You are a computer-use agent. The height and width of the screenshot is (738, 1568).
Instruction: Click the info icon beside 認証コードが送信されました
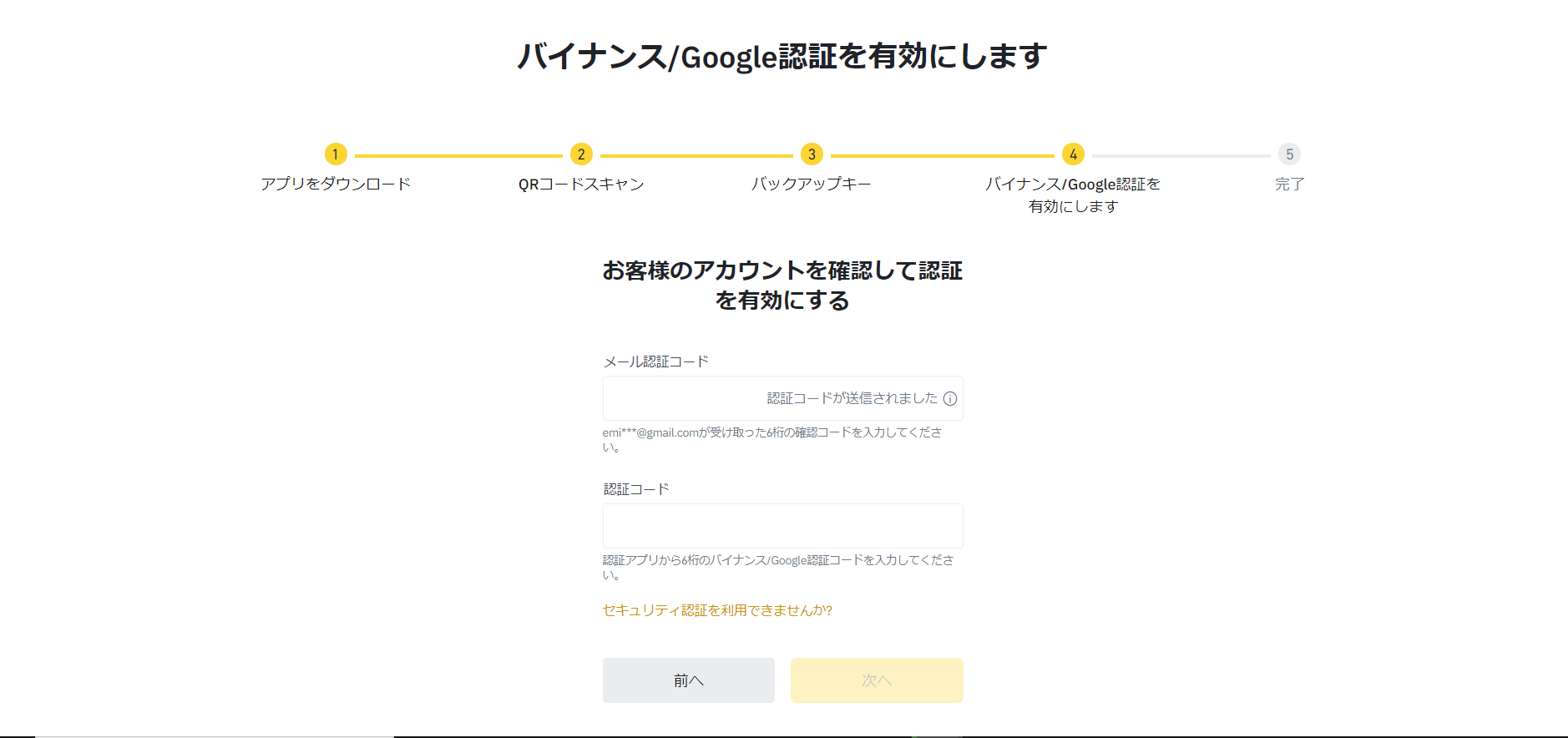point(950,399)
